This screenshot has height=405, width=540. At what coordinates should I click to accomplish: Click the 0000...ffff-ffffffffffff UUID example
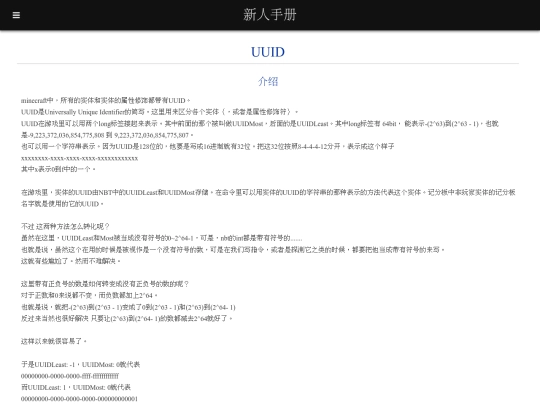coord(70,376)
